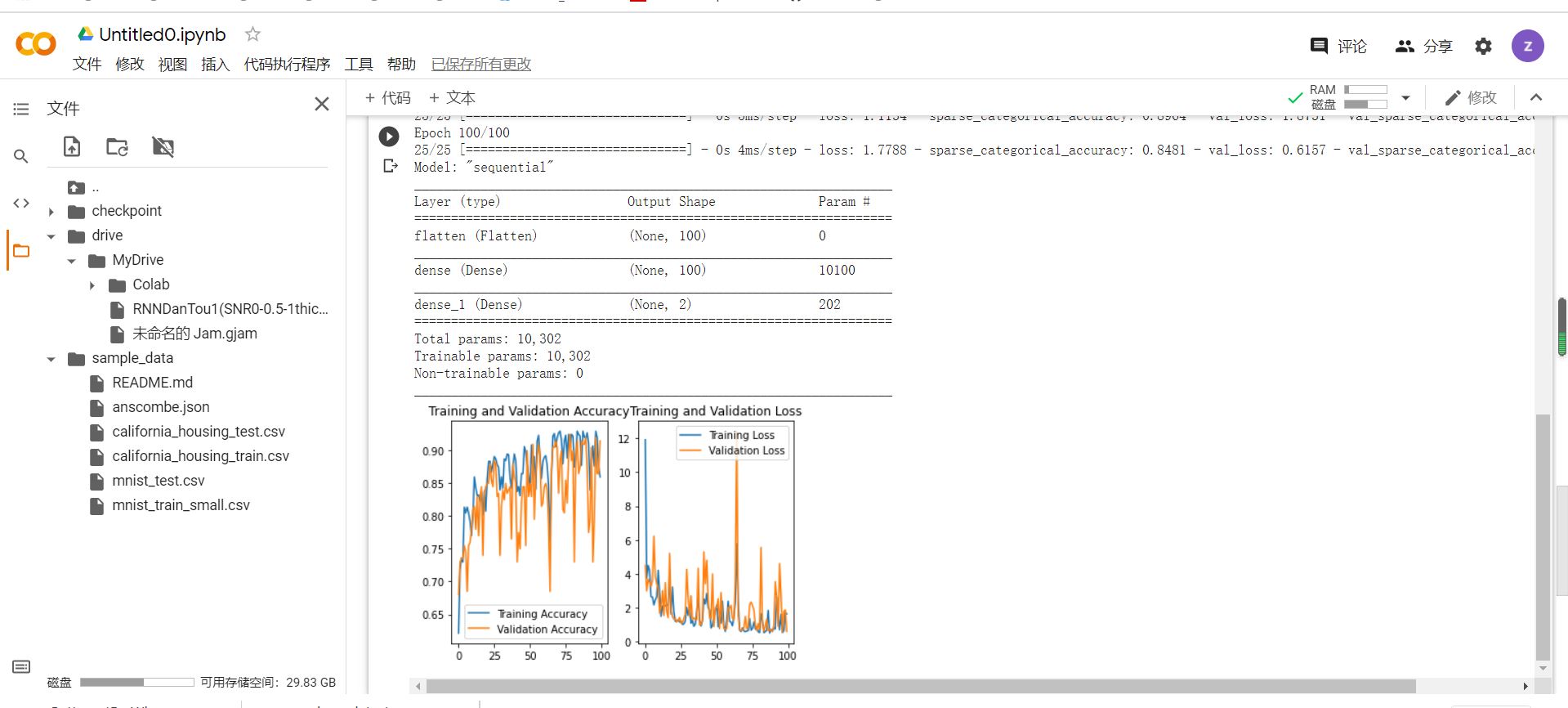Click the vertical page scrollbar
Viewport: 1568px width, 708px height.
point(1543,536)
